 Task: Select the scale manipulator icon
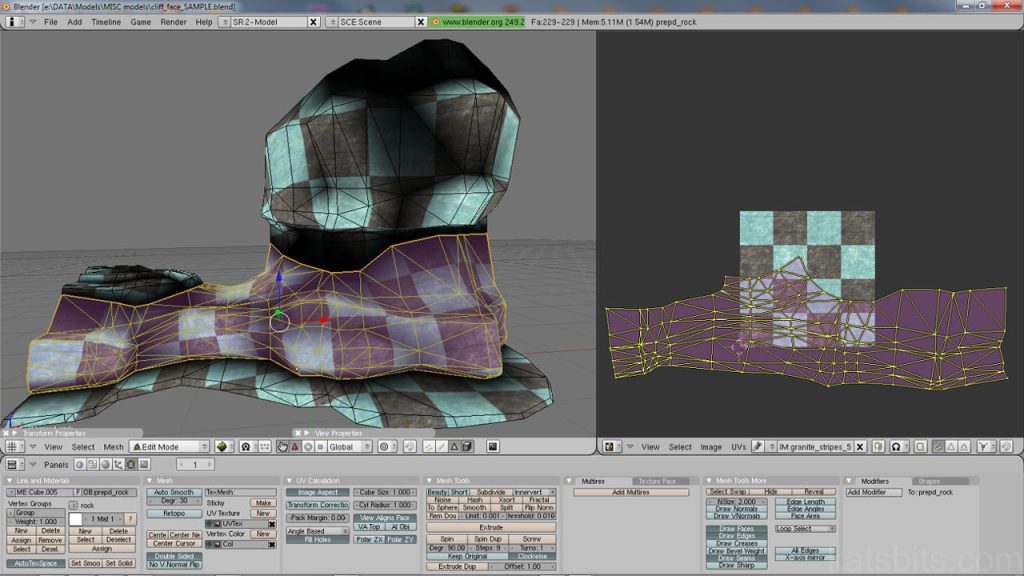click(320, 447)
